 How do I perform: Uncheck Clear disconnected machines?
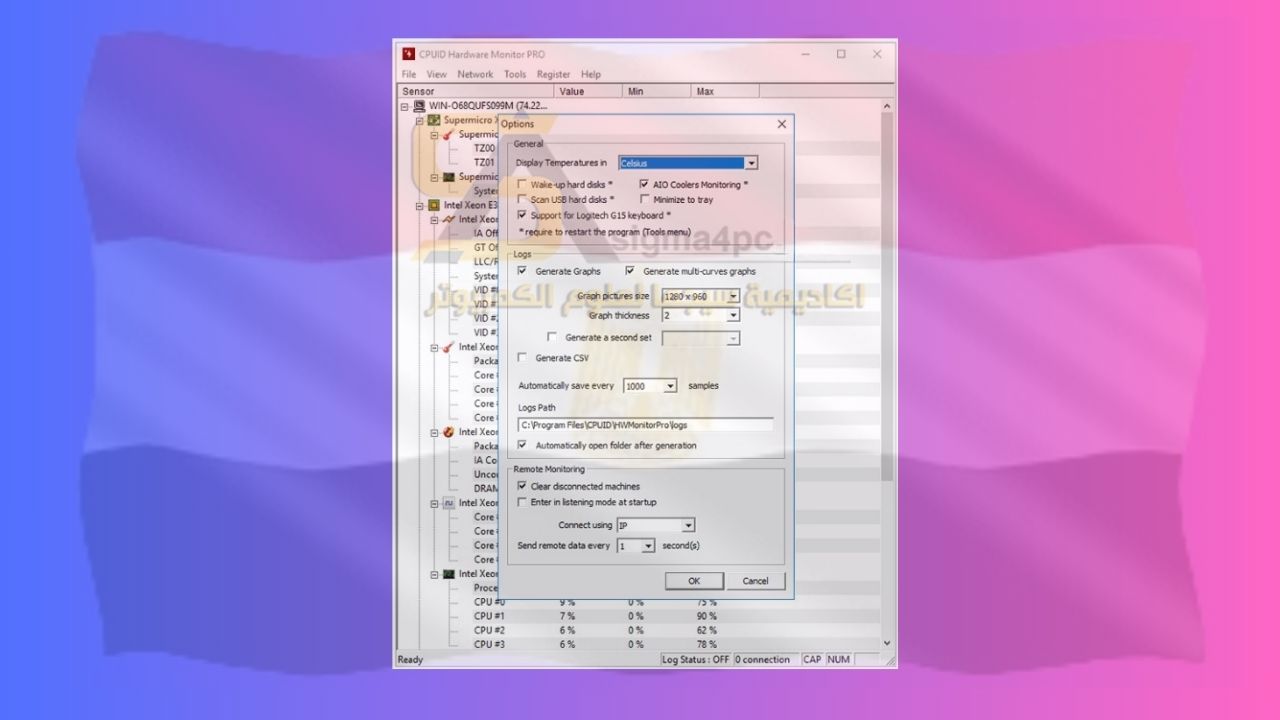(x=522, y=486)
